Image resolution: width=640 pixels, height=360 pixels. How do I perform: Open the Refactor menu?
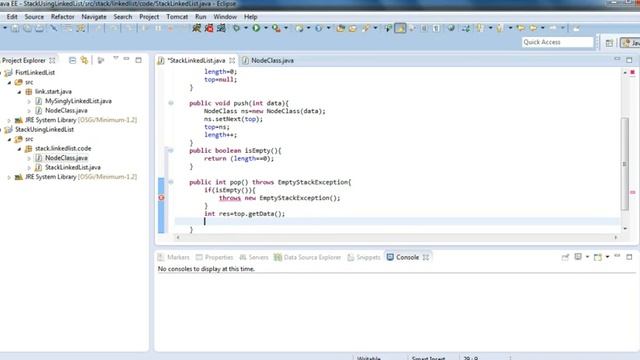click(x=62, y=17)
